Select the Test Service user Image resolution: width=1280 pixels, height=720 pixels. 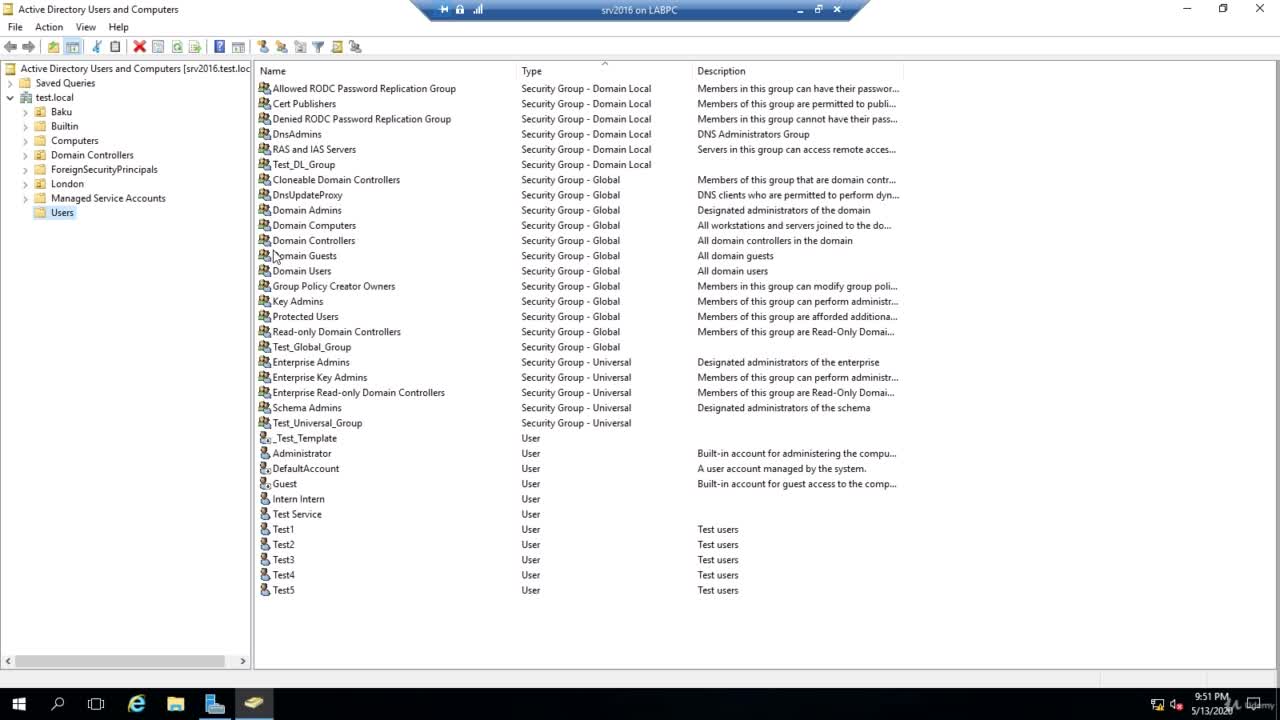tap(297, 514)
